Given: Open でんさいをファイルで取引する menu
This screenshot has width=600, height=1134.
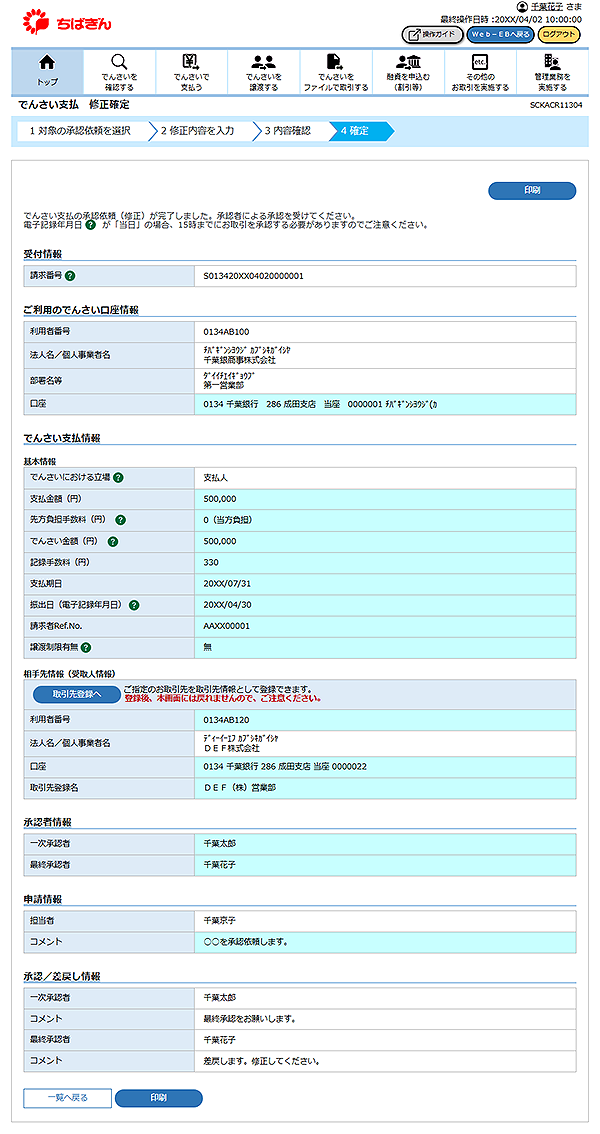Looking at the screenshot, I should coord(335,71).
